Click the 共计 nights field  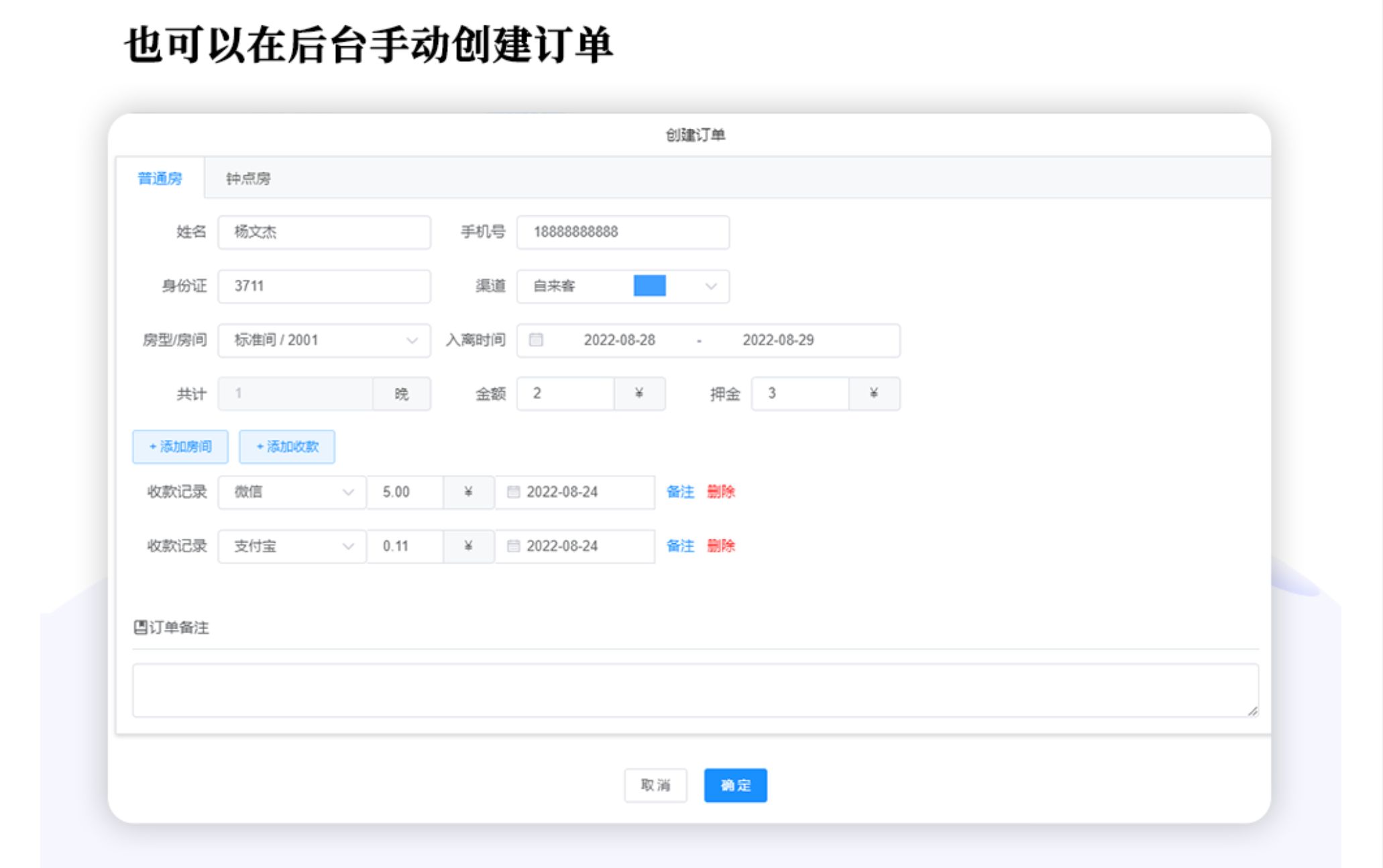click(295, 394)
